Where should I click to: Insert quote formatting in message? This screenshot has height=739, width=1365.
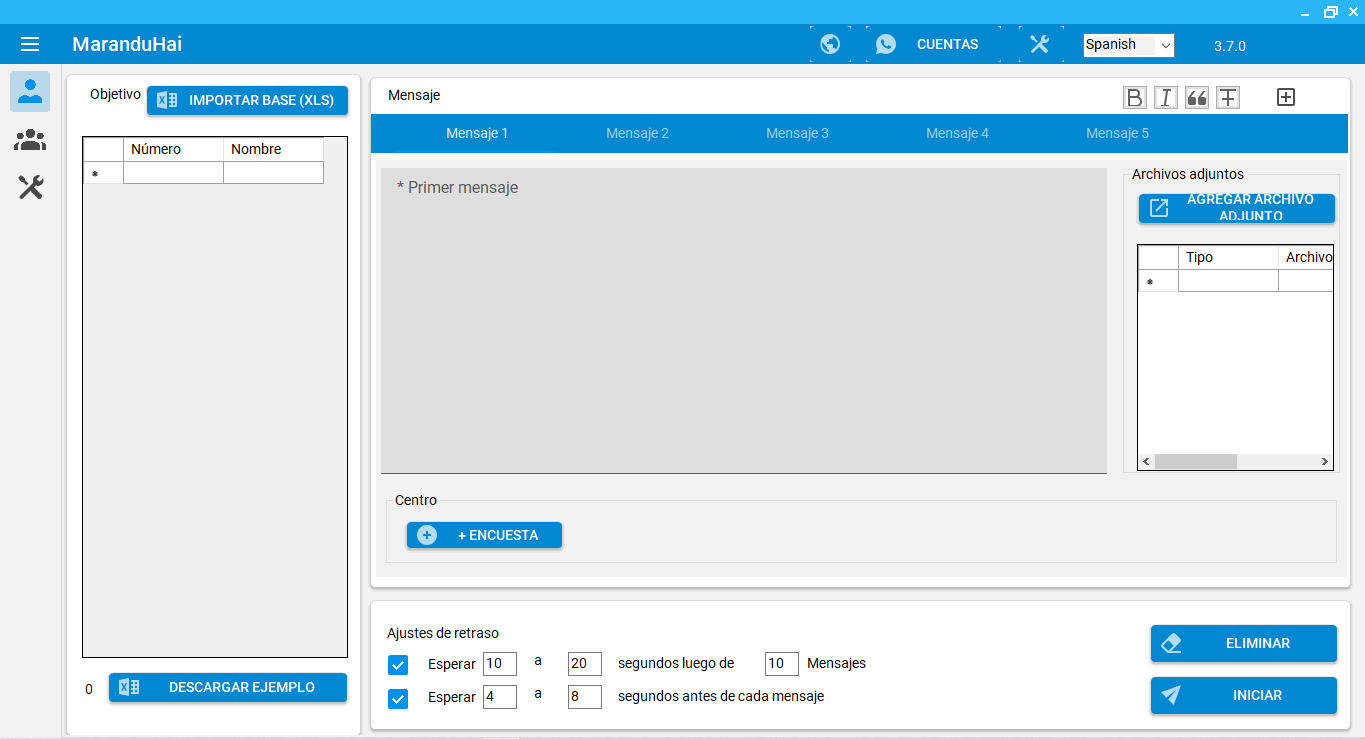[x=1196, y=97]
